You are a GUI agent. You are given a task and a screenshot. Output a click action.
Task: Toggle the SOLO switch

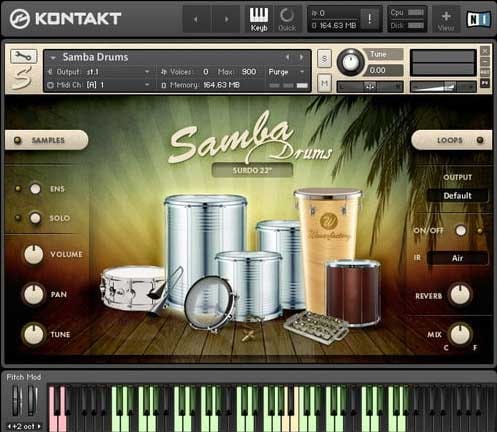point(35,218)
